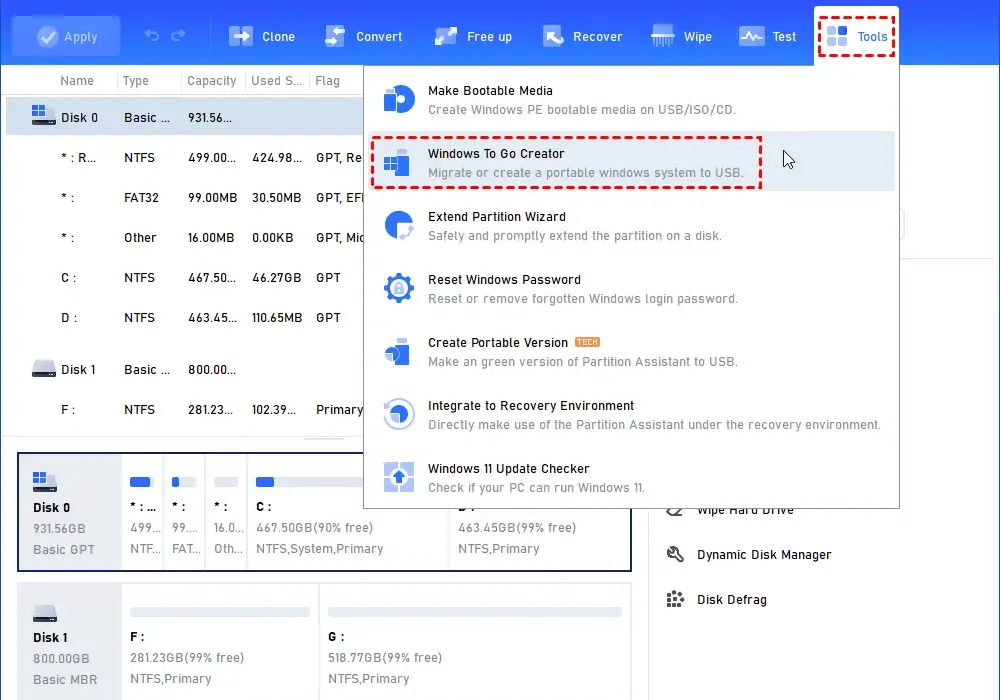The width and height of the screenshot is (1000, 700).
Task: Select the F: partition row in list
Action: pyautogui.click(x=185, y=409)
